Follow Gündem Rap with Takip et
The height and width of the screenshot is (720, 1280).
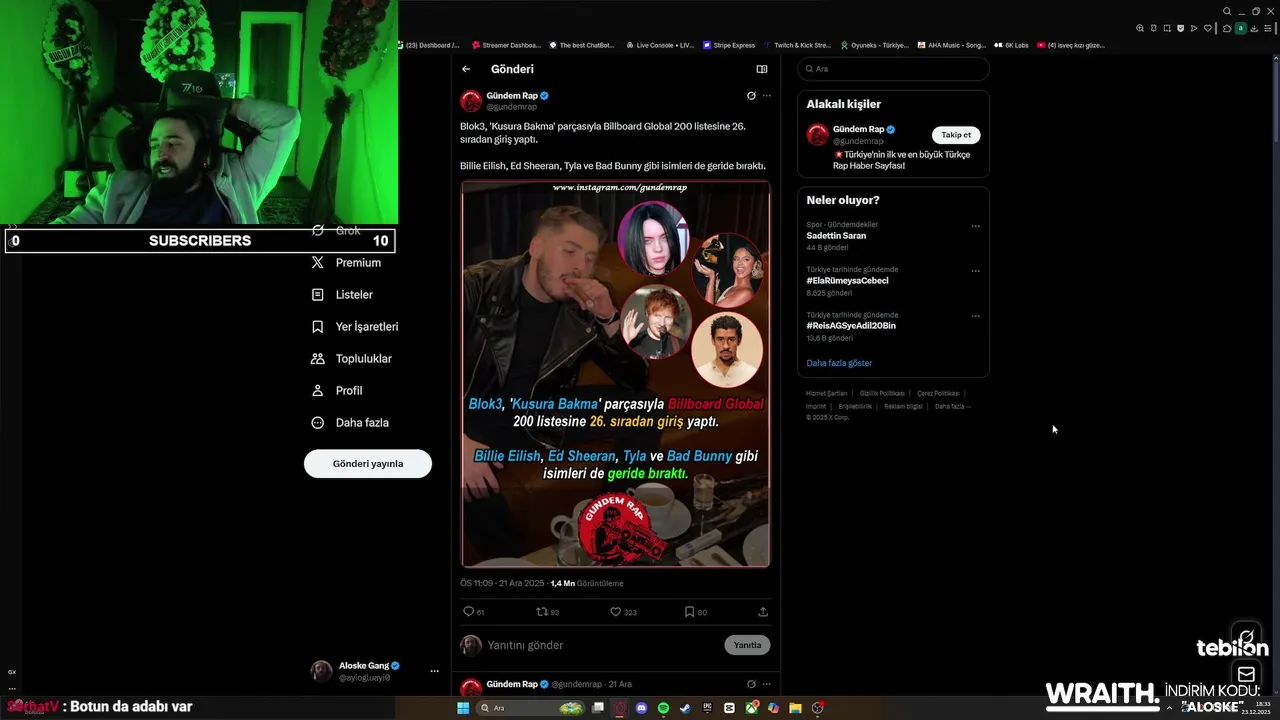[x=956, y=135]
